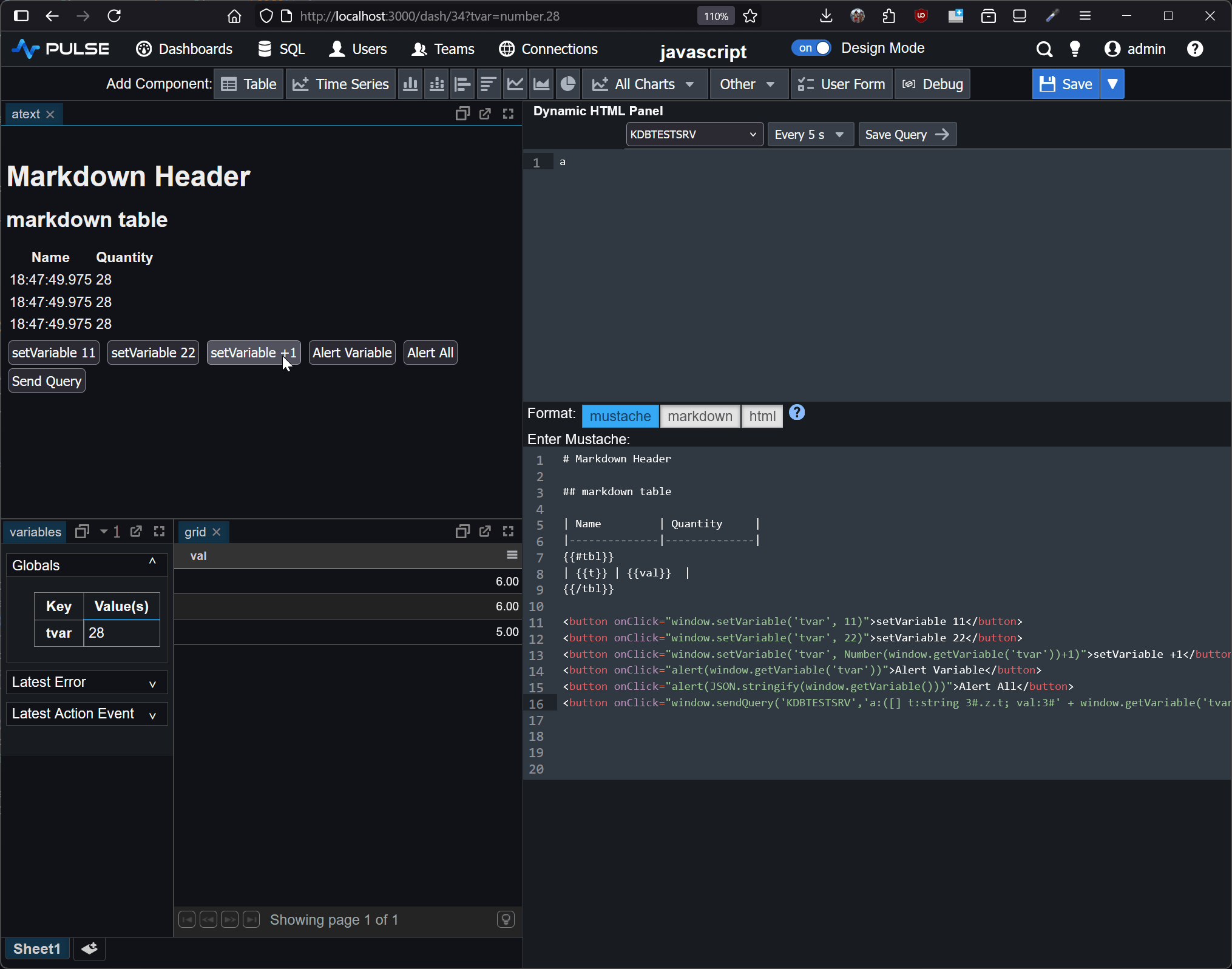Maximize the atext panel
This screenshot has height=969, width=1232.
[x=509, y=114]
